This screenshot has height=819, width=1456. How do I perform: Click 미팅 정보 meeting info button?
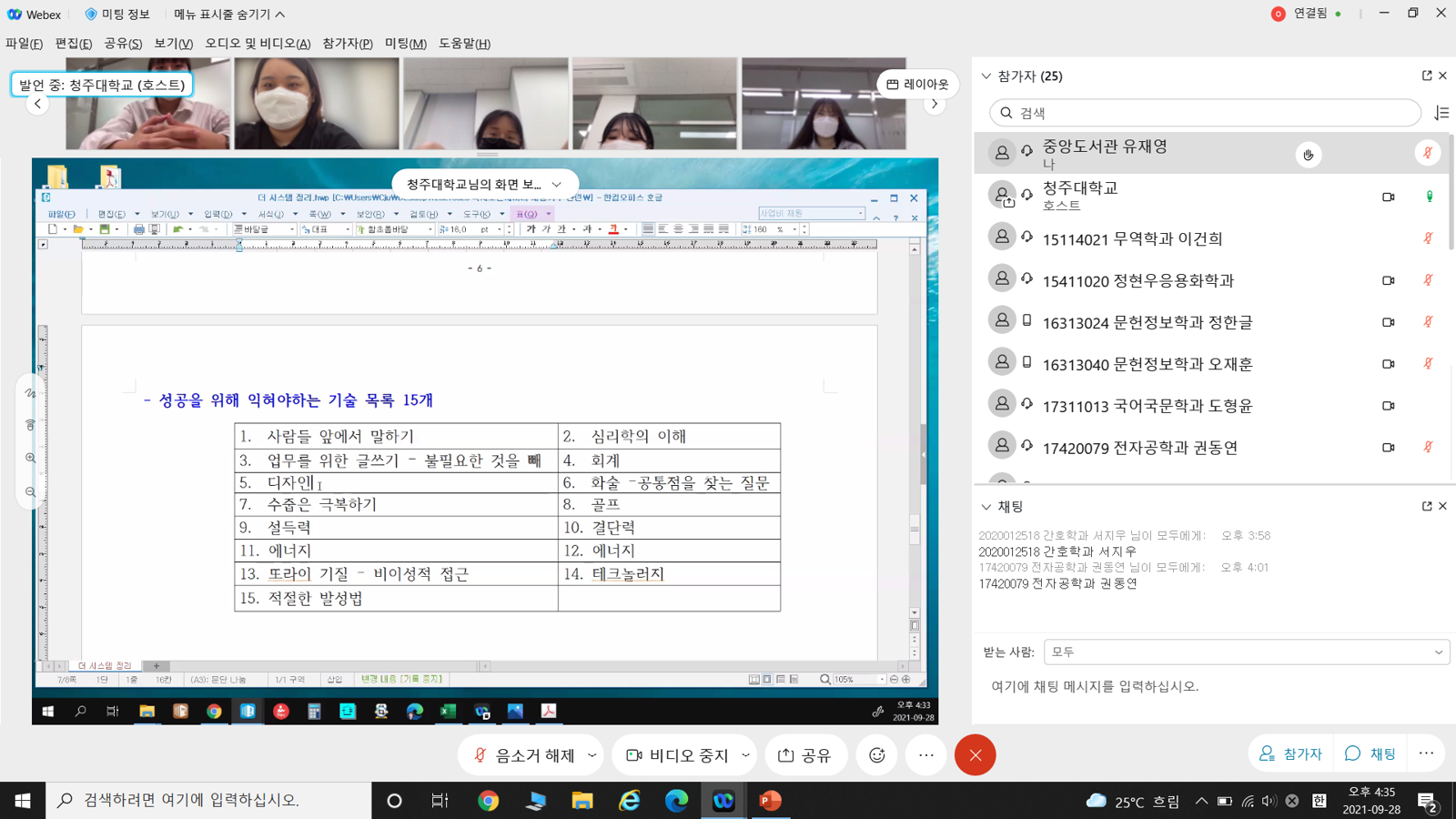click(x=117, y=15)
